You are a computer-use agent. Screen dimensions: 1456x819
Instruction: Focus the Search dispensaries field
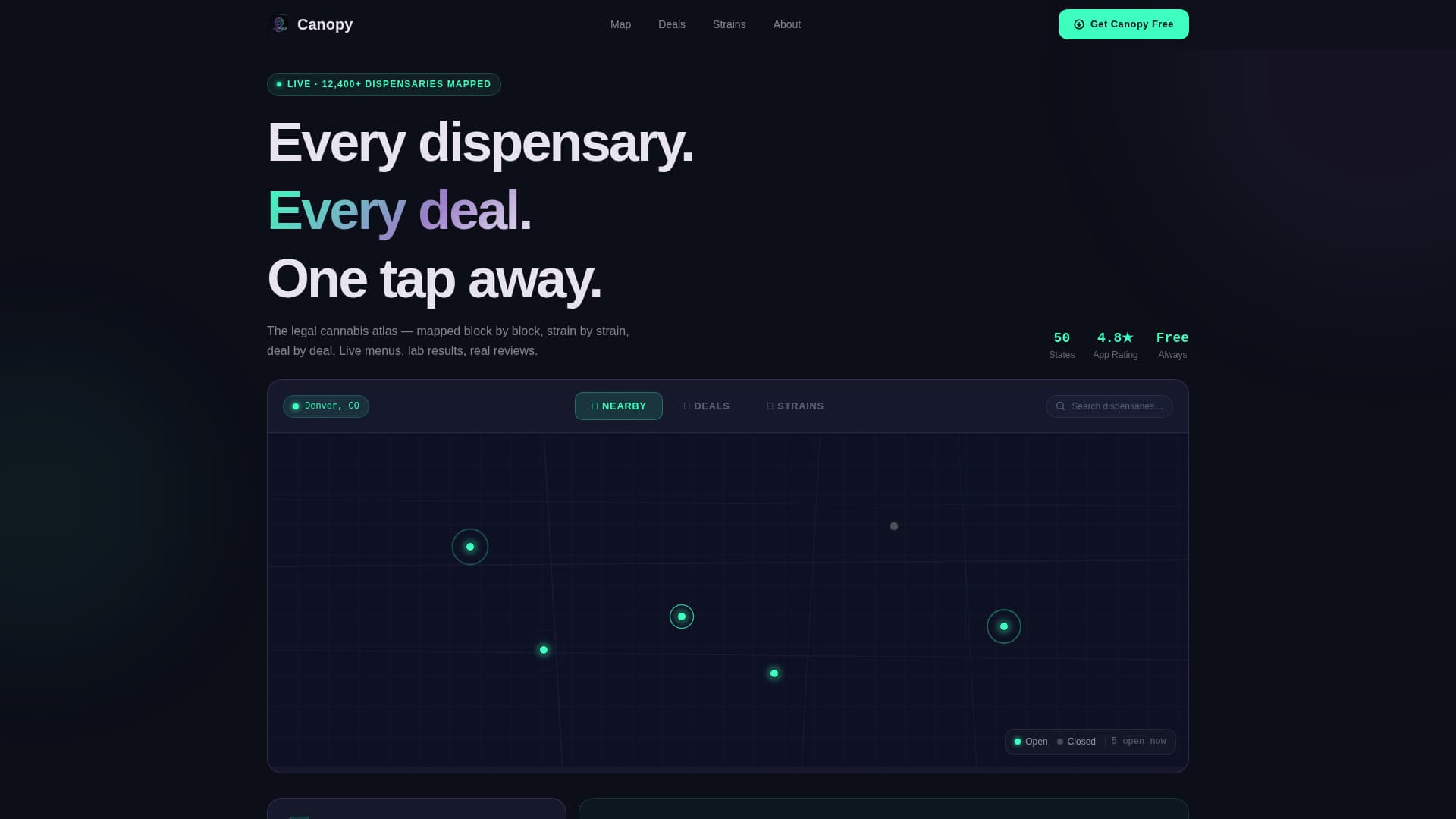[x=1109, y=406]
